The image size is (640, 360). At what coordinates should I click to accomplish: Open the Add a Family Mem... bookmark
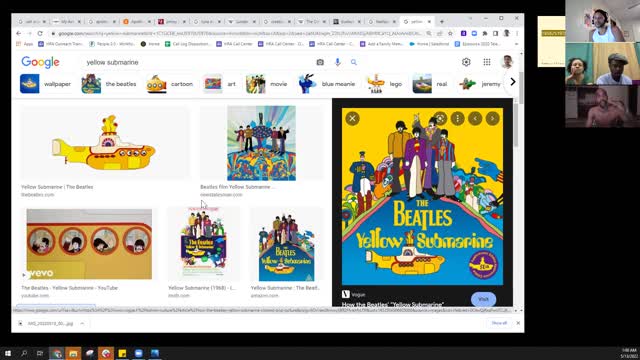tap(381, 44)
